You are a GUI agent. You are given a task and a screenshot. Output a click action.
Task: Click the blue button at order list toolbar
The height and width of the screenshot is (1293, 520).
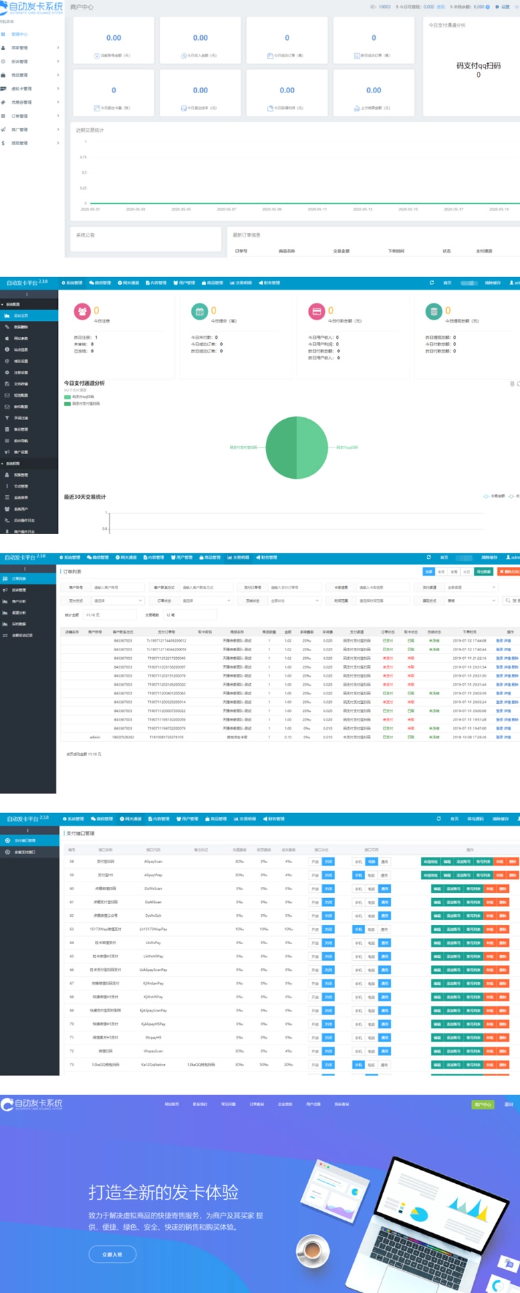click(429, 570)
